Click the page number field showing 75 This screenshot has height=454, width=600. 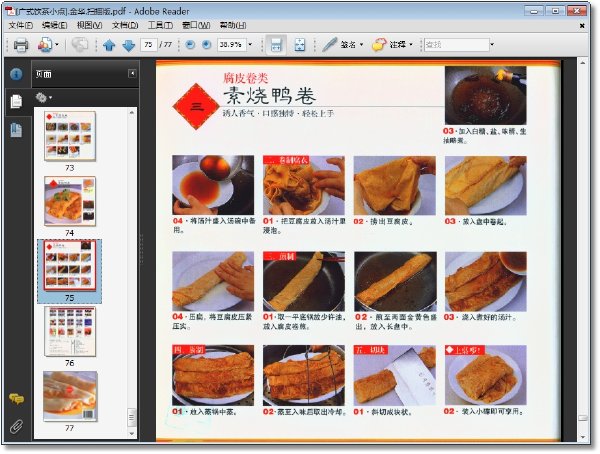point(148,45)
